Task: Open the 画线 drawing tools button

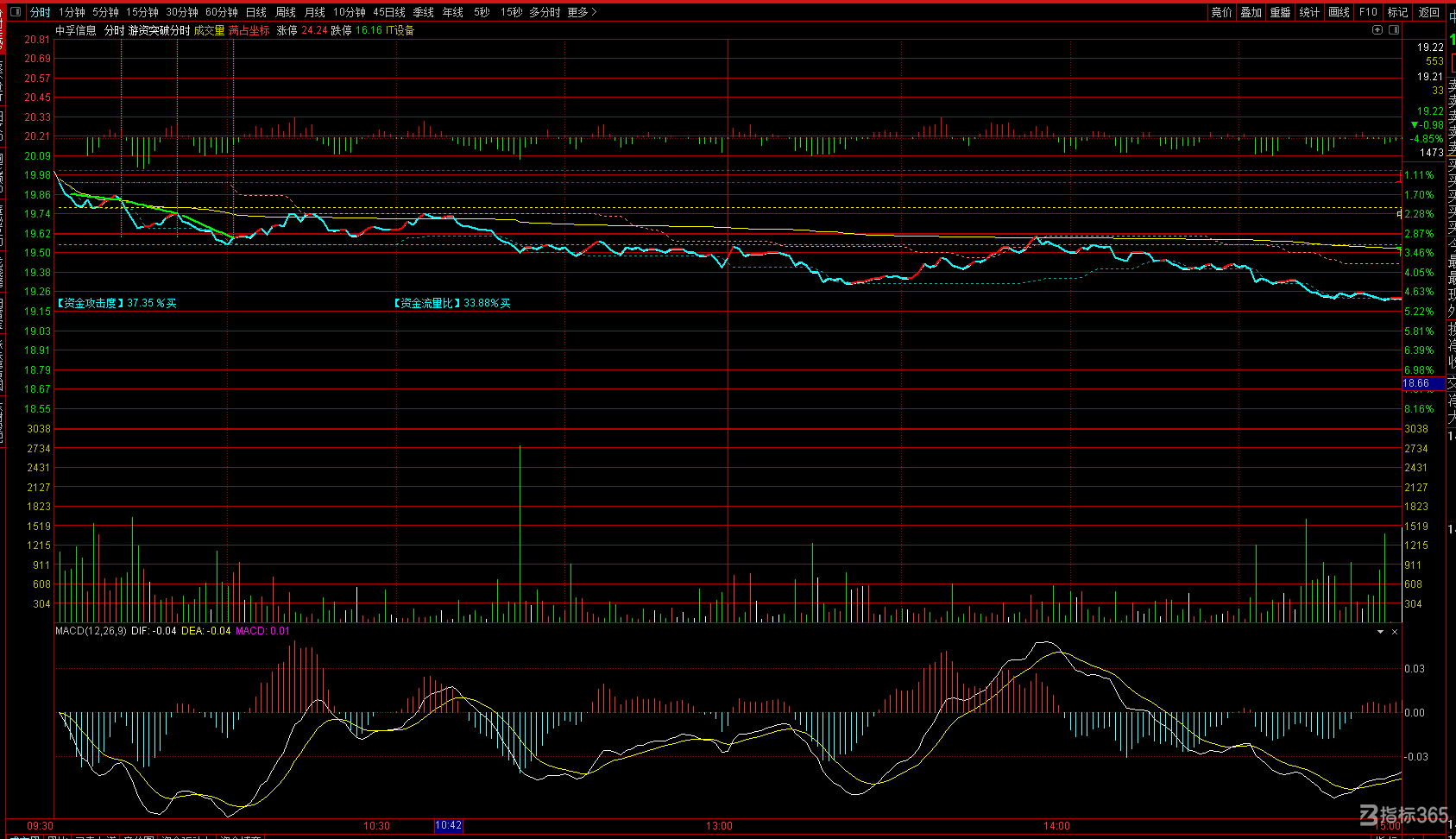Action: [1339, 12]
